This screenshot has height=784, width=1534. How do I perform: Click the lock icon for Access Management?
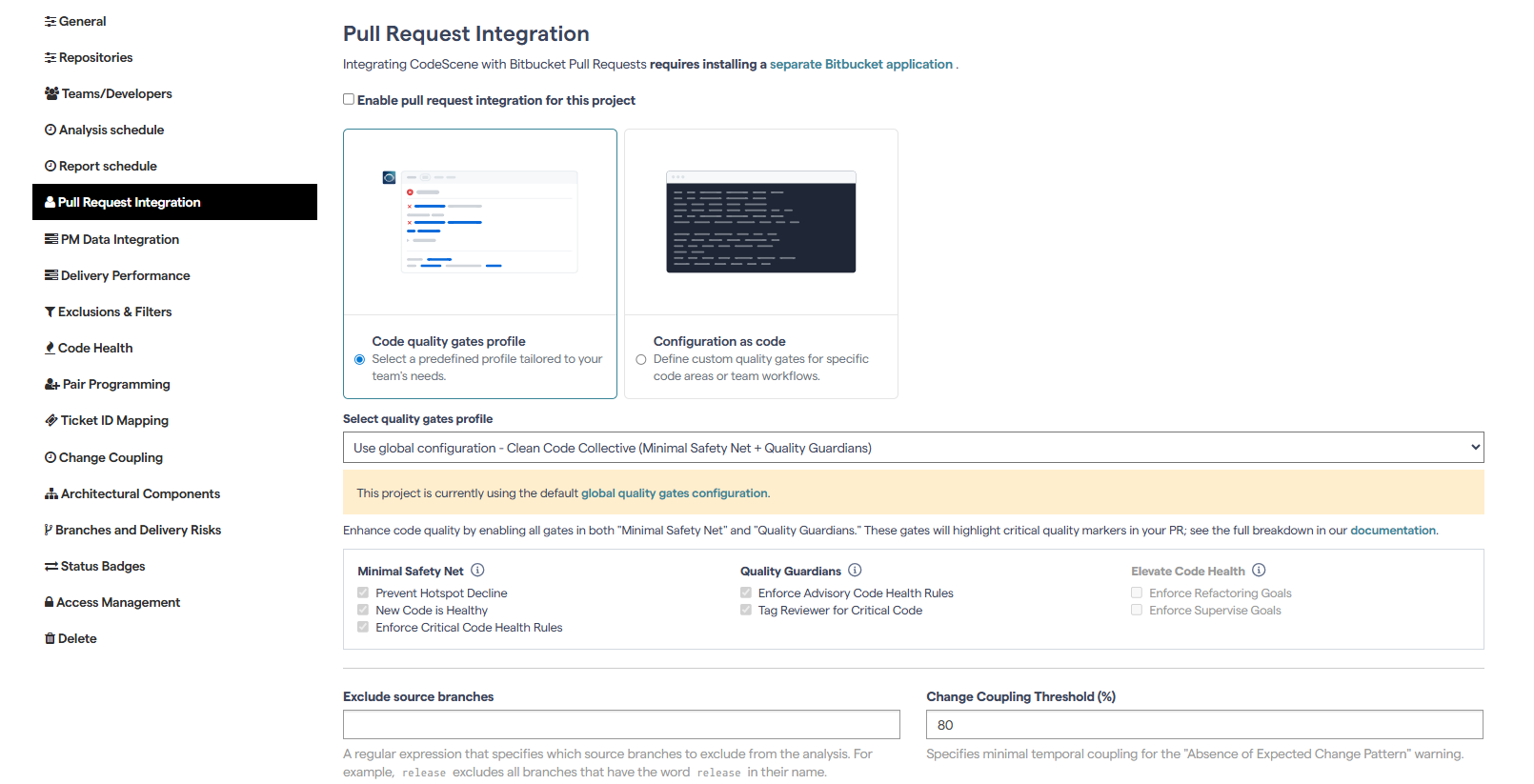(x=49, y=603)
